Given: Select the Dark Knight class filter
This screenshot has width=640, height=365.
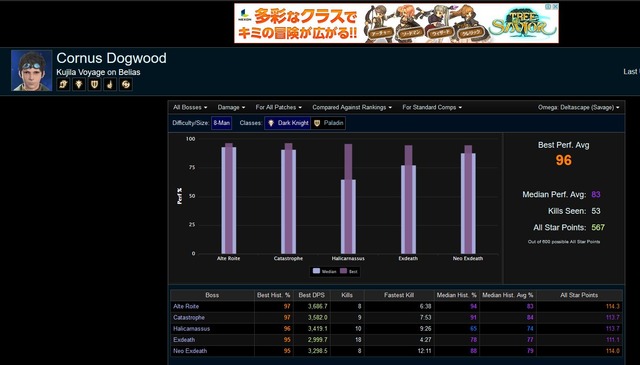Looking at the screenshot, I should coord(288,123).
